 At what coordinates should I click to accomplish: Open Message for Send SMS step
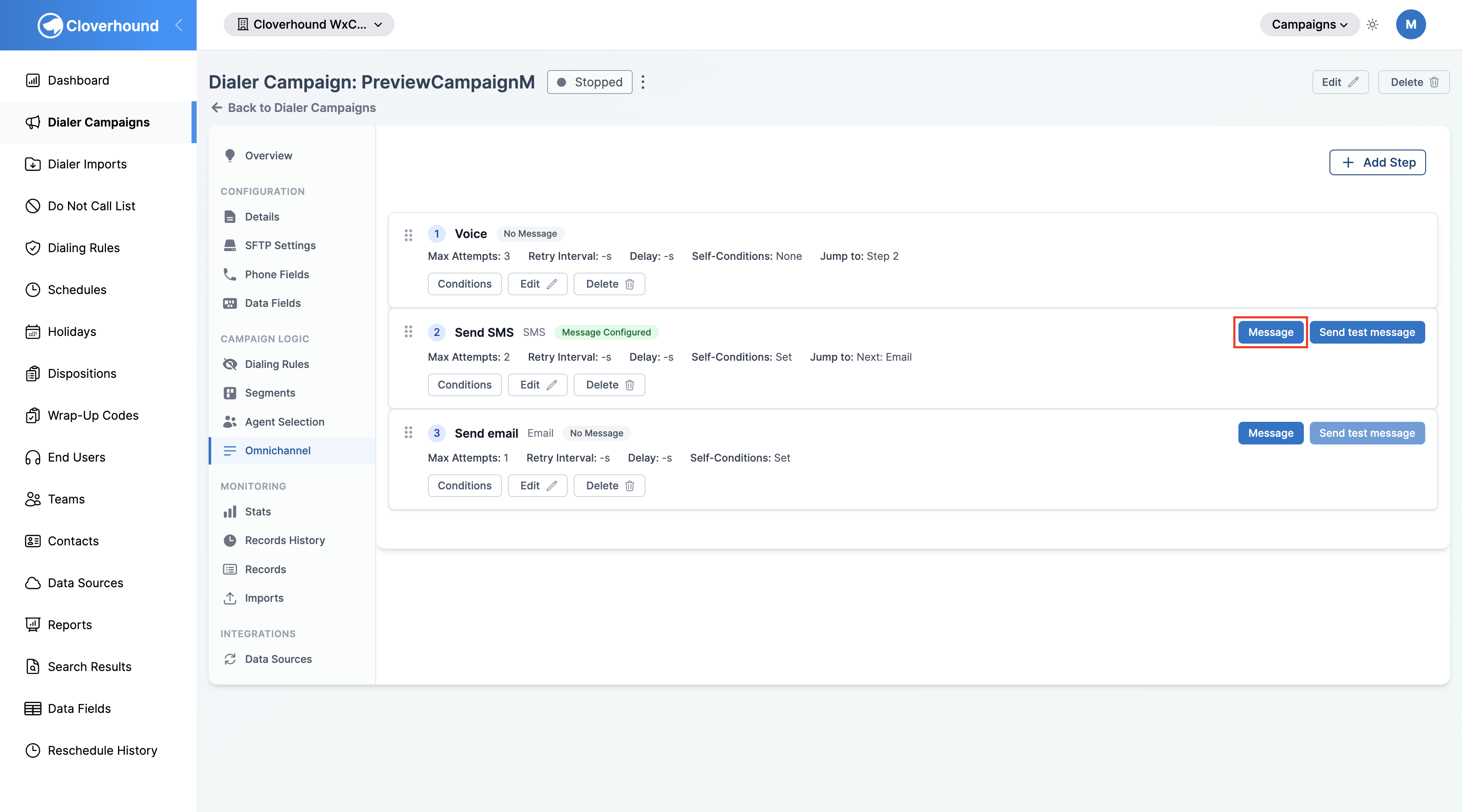[x=1271, y=332]
